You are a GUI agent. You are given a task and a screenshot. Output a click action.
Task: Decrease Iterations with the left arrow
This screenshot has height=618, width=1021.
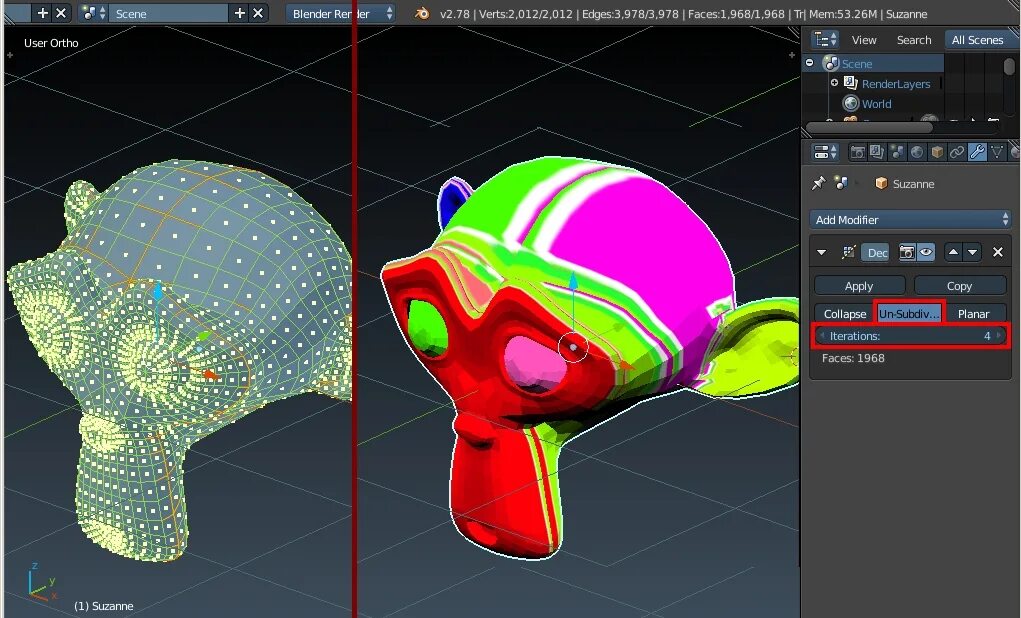822,336
